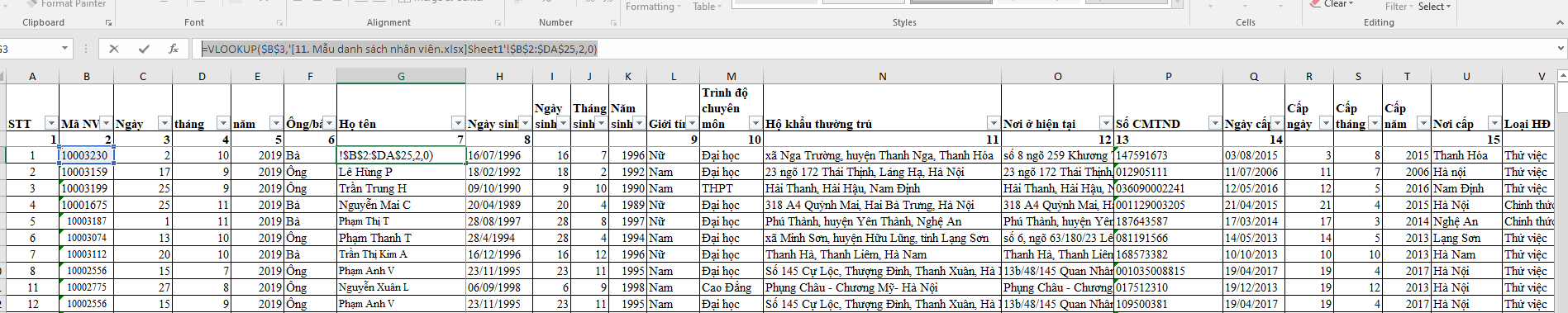Open Number format dialog launcher
Viewport: 1568px width, 313px height.
coord(613,23)
